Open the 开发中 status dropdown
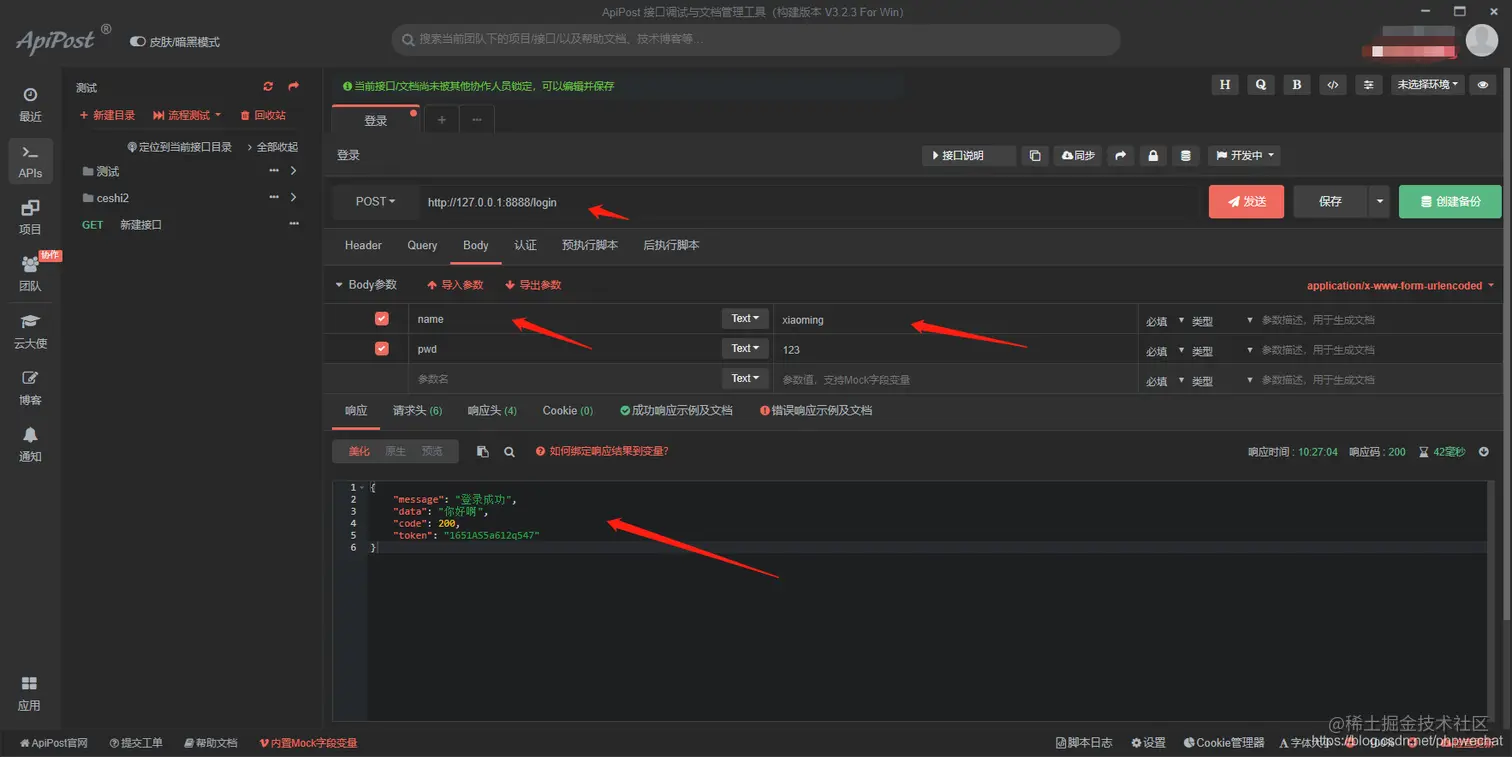The width and height of the screenshot is (1512, 757). tap(1245, 156)
